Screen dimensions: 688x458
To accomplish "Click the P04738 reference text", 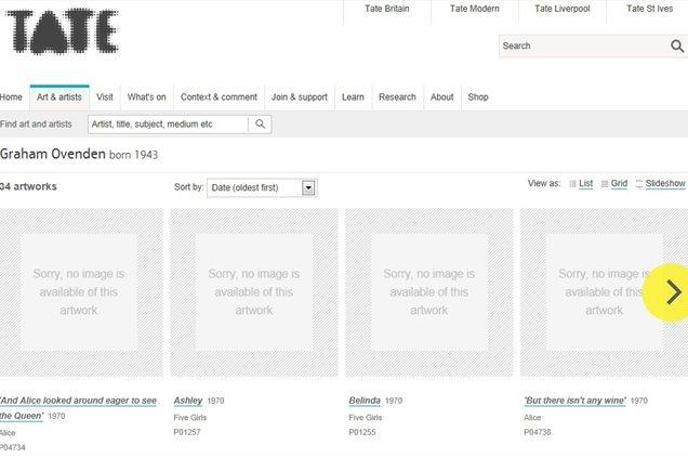I will (537, 432).
